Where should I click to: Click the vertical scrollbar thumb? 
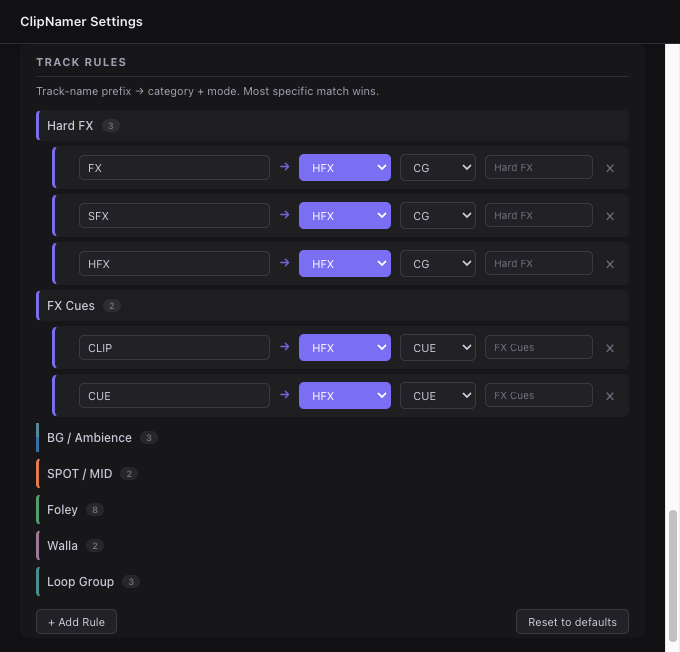(x=673, y=576)
